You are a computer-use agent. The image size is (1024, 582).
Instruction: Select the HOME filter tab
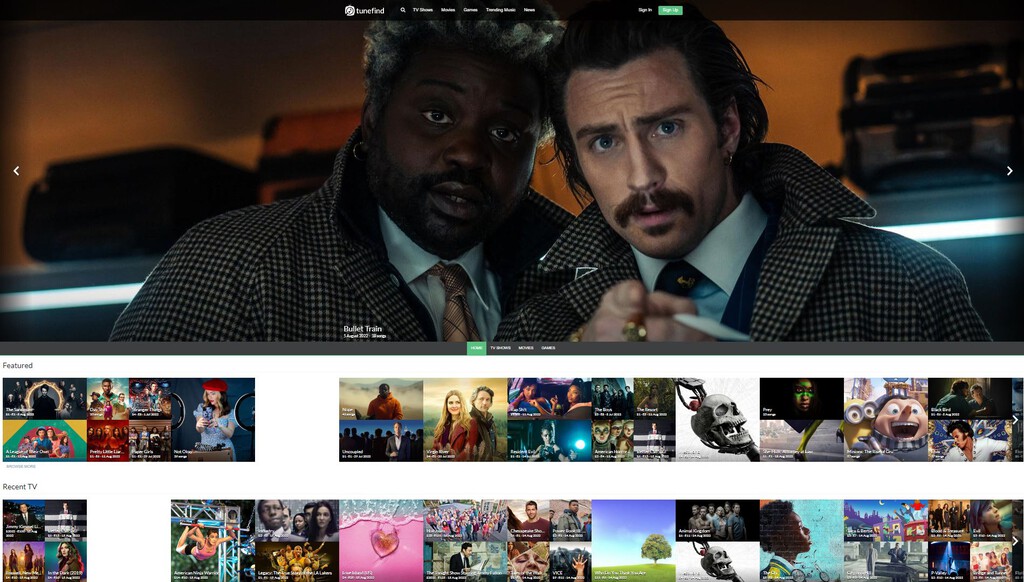(477, 348)
